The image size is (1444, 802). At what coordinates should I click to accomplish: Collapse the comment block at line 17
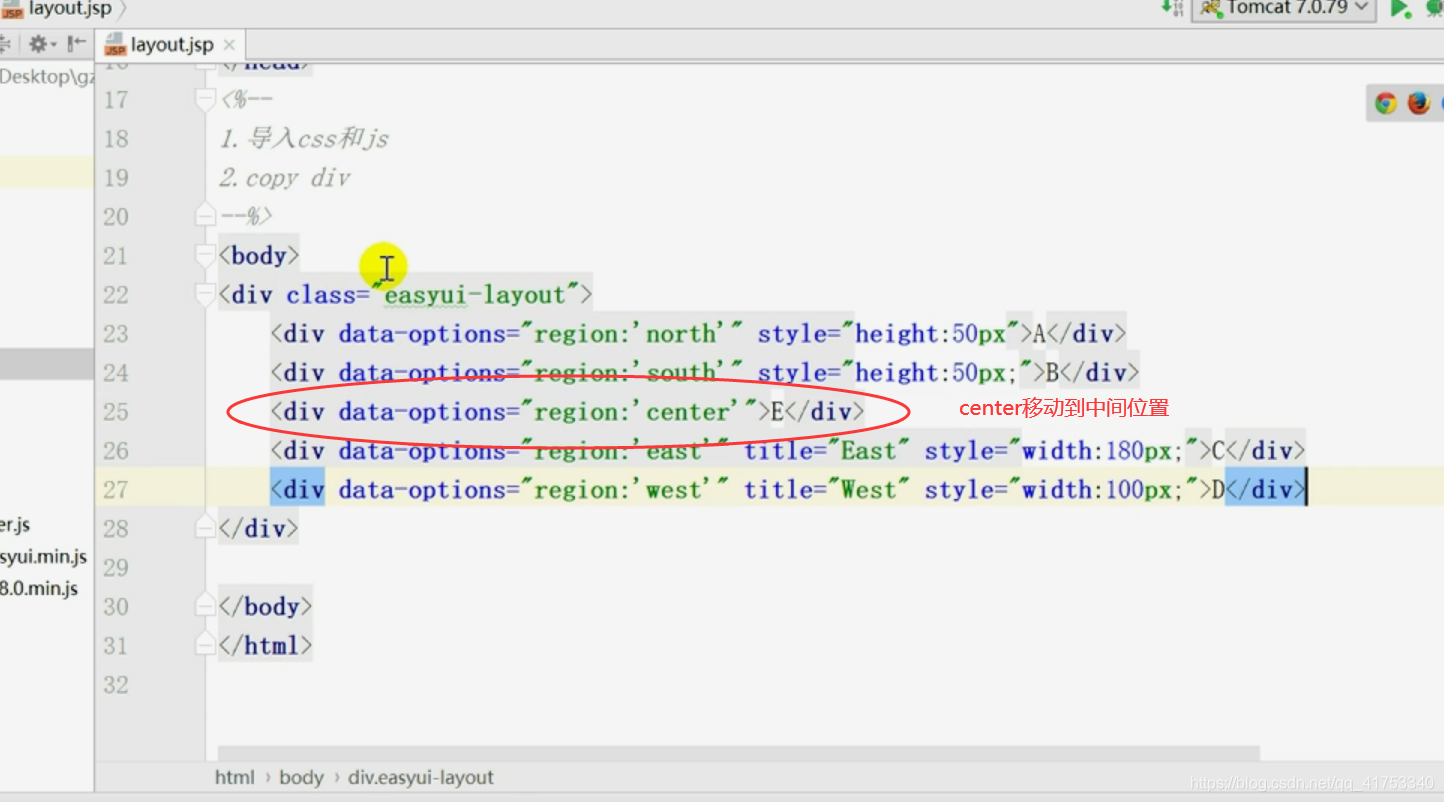206,100
